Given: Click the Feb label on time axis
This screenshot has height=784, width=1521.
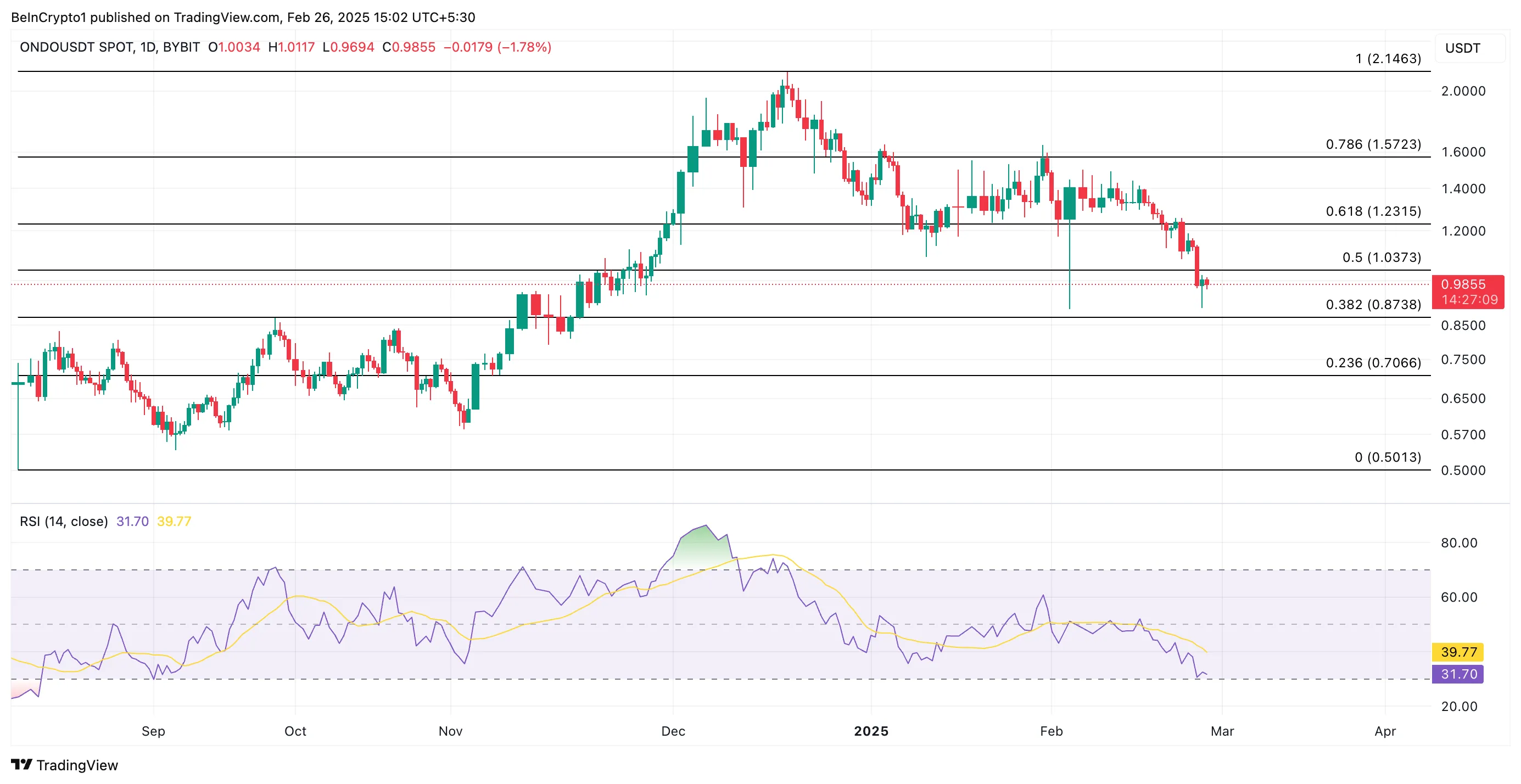Looking at the screenshot, I should pyautogui.click(x=1051, y=731).
